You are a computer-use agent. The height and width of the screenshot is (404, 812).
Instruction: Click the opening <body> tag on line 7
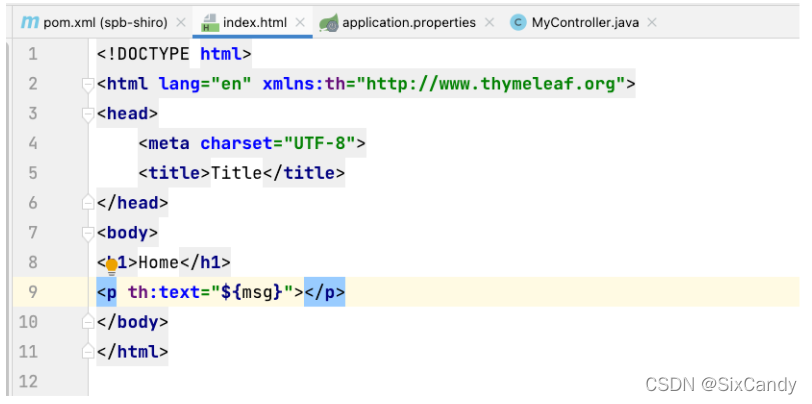pos(127,233)
